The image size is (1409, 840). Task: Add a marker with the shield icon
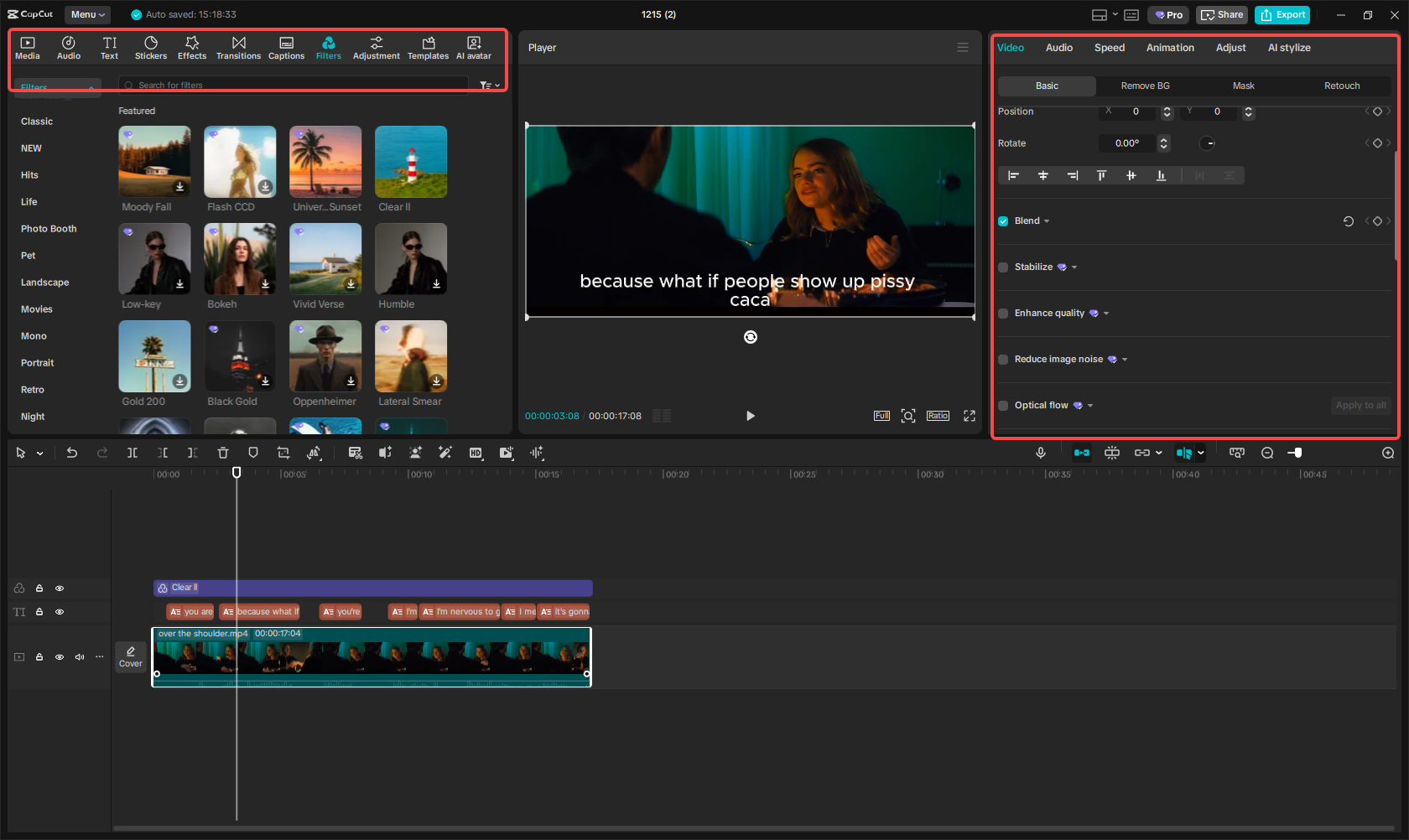point(253,453)
